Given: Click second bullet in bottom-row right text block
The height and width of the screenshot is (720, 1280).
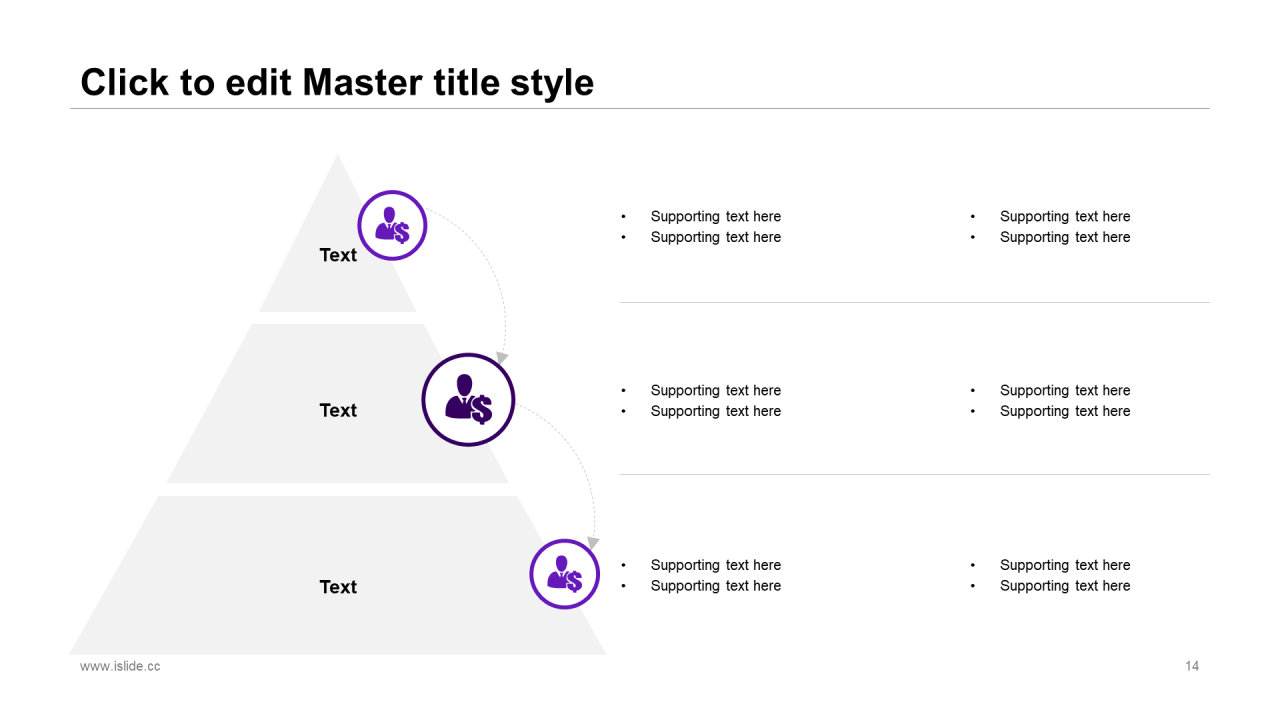Looking at the screenshot, I should [x=1065, y=586].
